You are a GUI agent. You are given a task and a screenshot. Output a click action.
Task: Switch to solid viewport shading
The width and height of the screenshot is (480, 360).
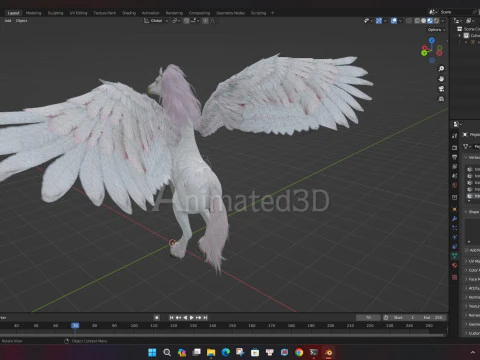423,21
